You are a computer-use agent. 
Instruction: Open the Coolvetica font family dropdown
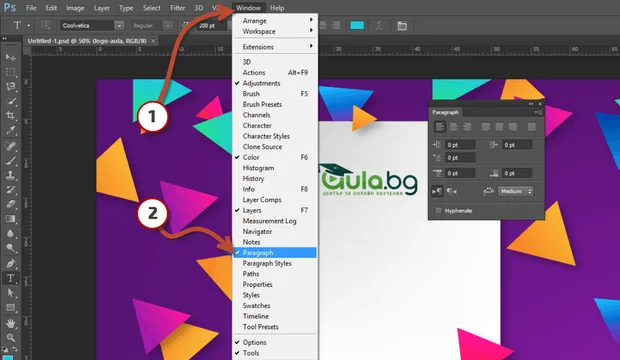click(92, 25)
